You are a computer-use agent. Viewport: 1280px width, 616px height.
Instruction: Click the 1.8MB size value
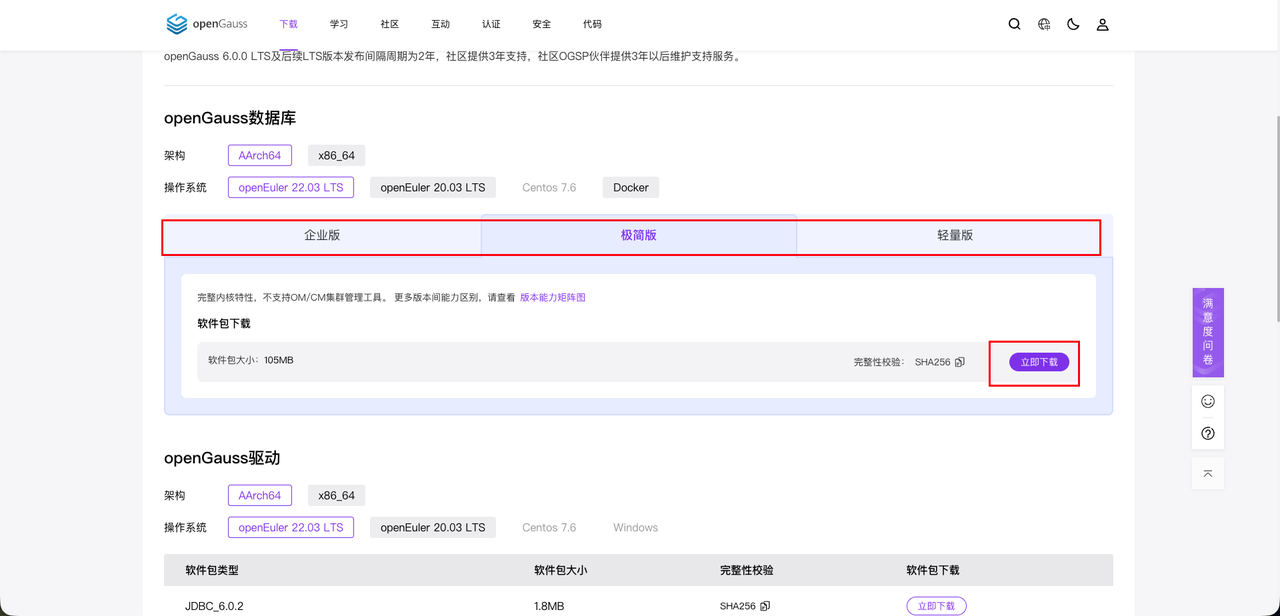click(549, 606)
